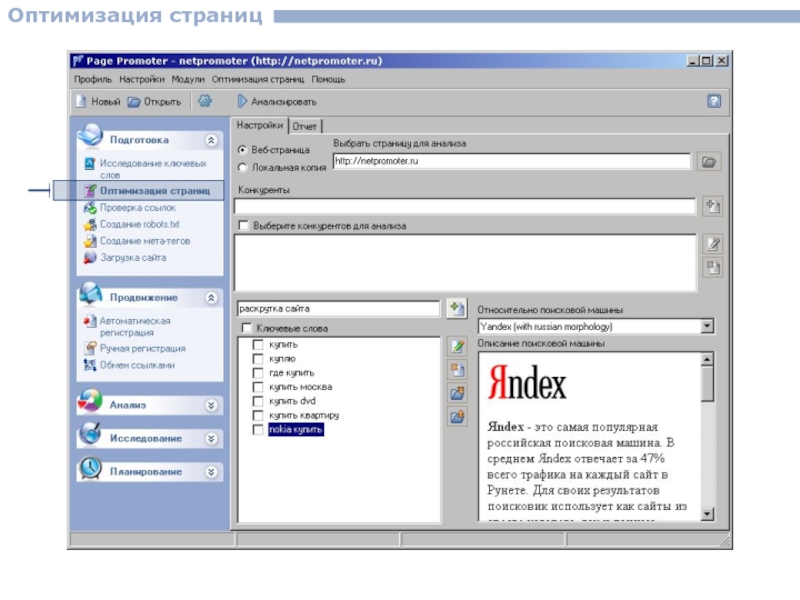Open Создание мета-тегов sidebar link
This screenshot has width=800, height=600.
point(145,241)
